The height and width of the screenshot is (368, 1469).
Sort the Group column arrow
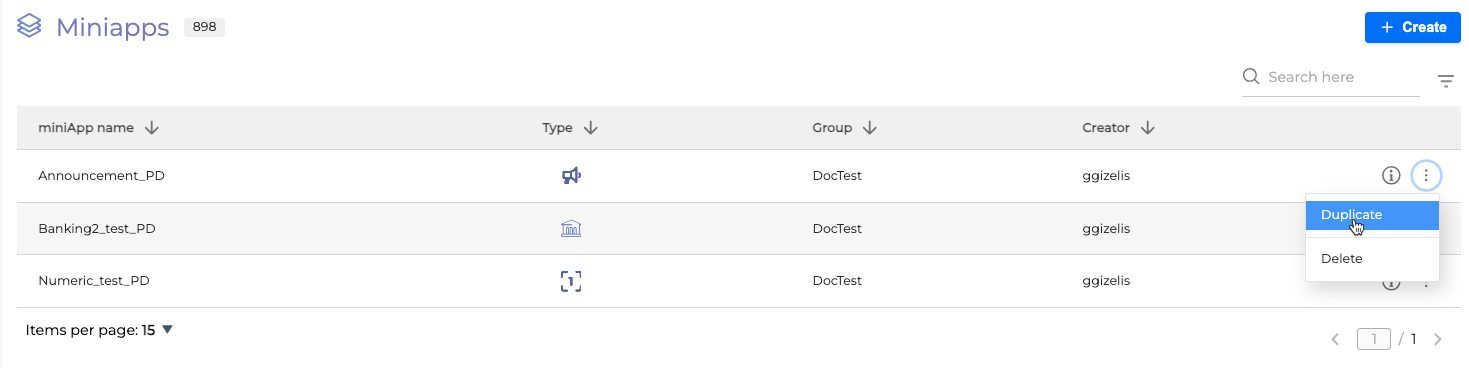point(870,128)
